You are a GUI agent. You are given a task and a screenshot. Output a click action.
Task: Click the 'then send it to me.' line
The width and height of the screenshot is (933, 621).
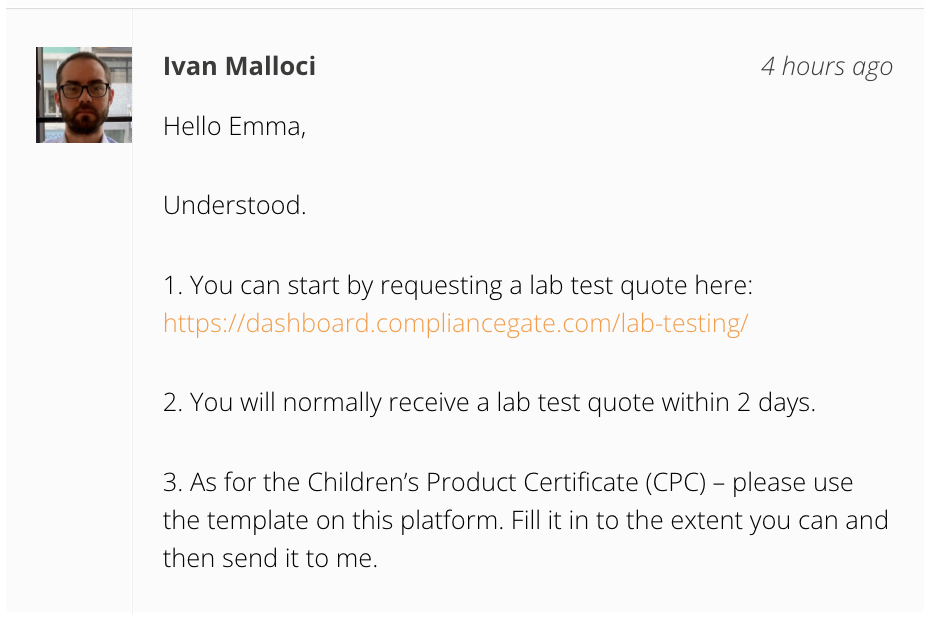point(270,559)
